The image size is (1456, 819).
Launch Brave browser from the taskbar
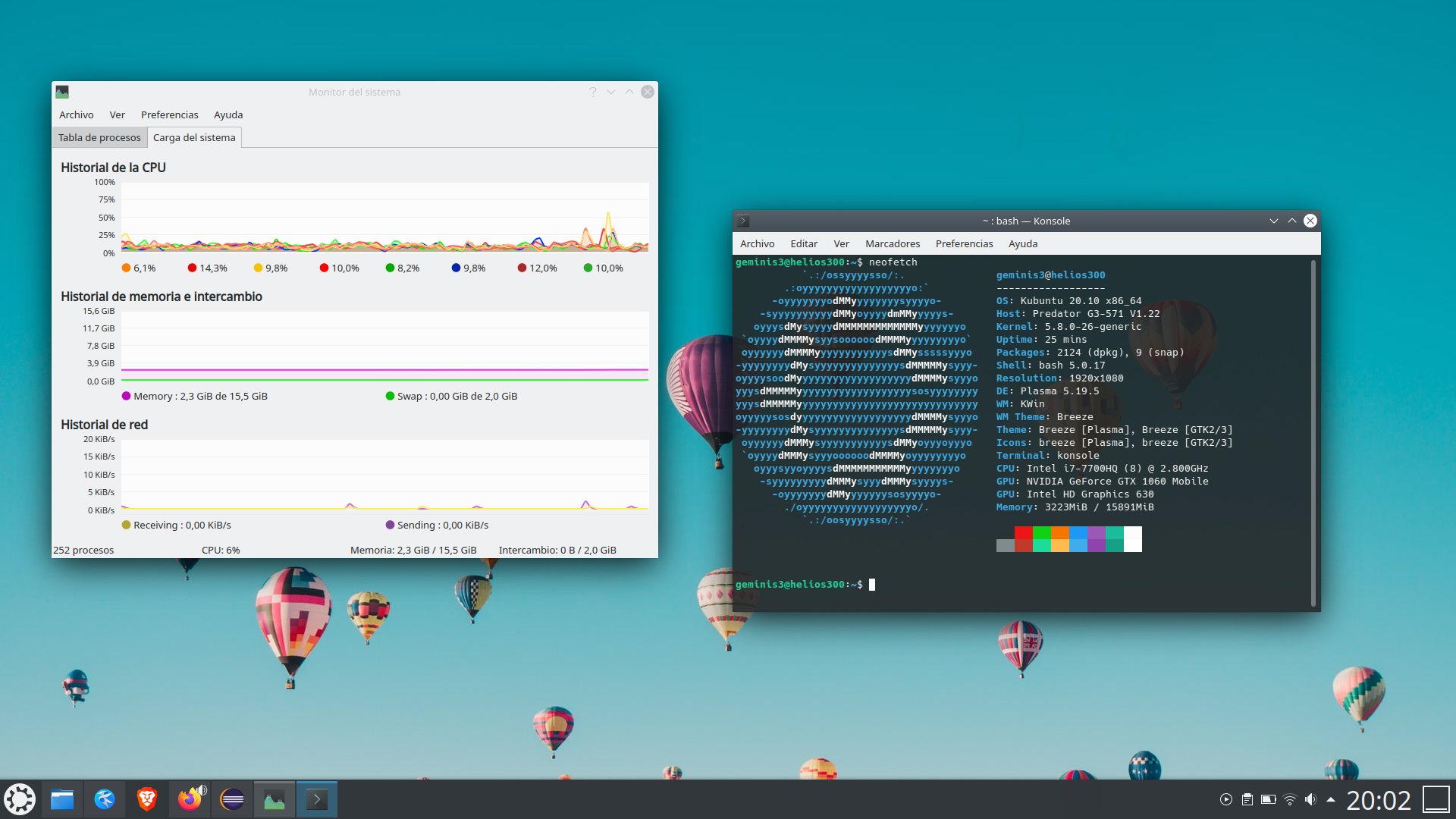[147, 799]
